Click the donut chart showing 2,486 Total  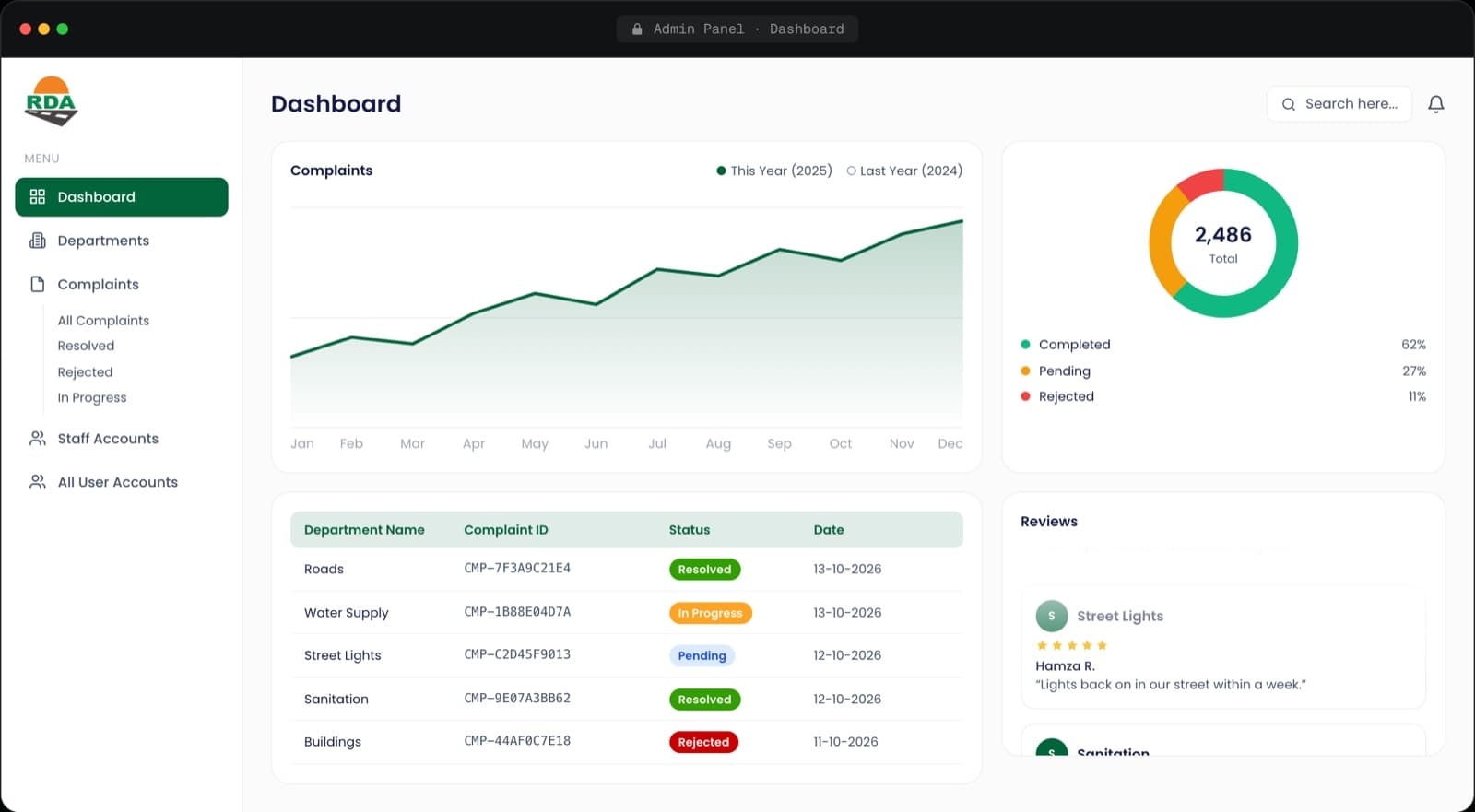point(1223,243)
